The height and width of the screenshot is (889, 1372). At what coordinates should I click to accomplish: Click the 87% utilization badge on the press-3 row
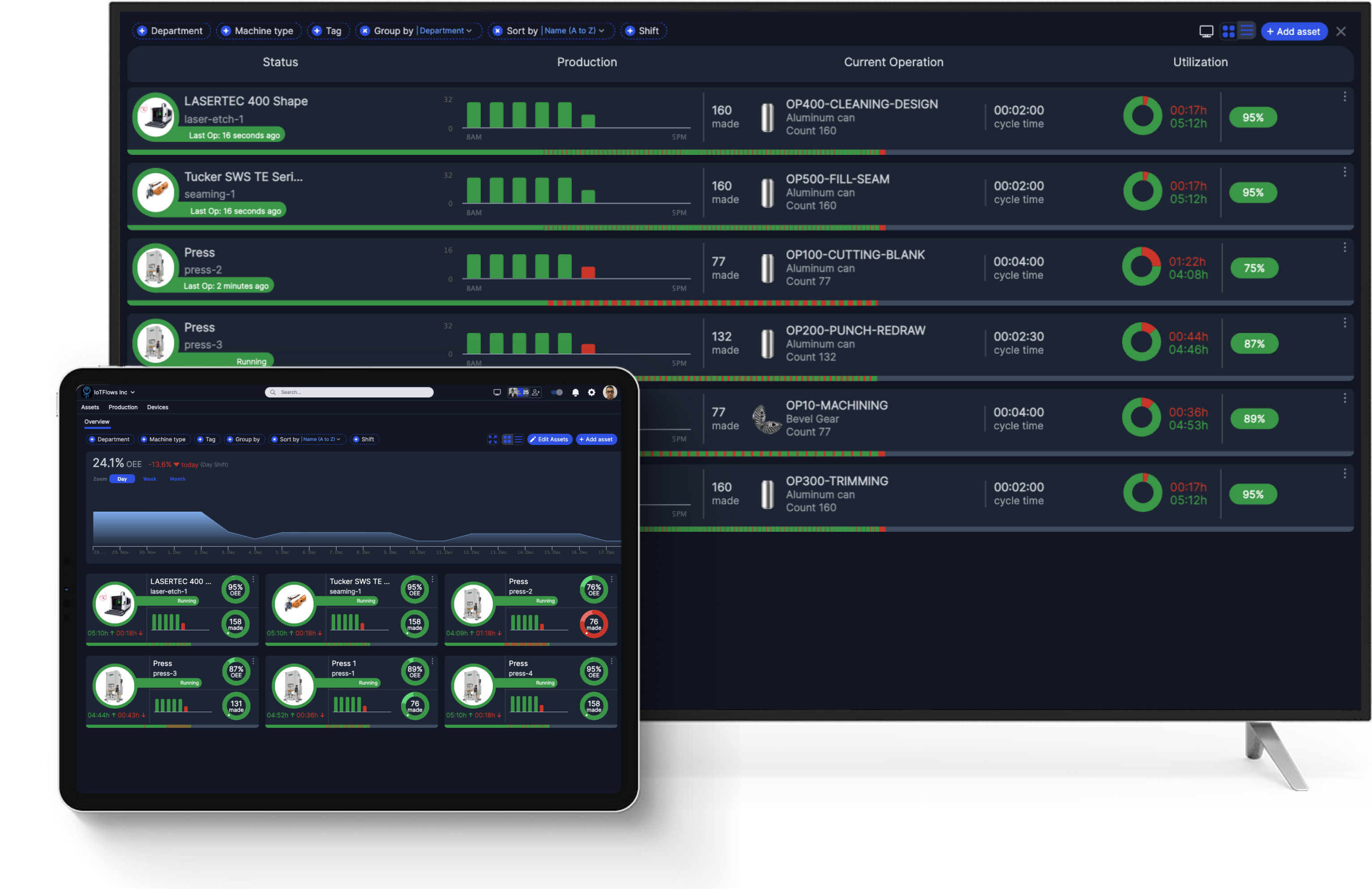pos(1254,344)
